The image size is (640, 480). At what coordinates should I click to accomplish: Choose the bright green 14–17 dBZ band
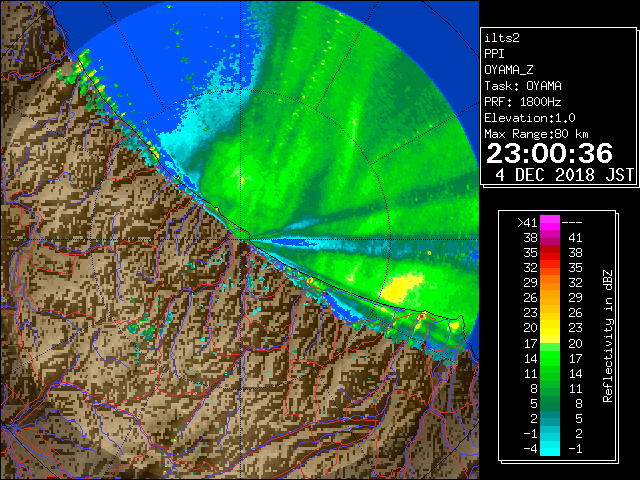[550, 358]
